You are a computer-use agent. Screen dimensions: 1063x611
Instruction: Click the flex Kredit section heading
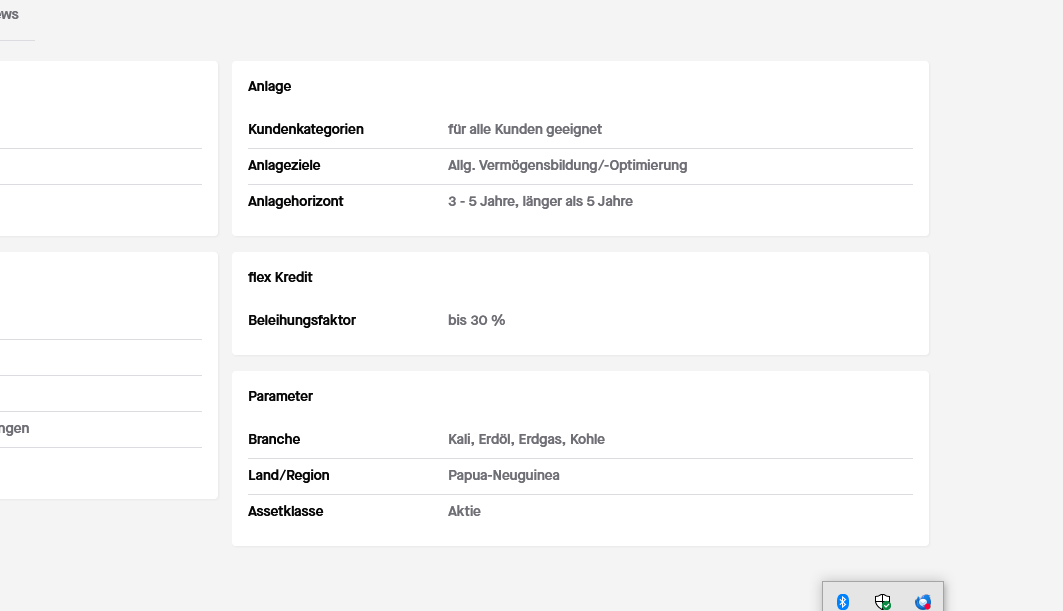pyautogui.click(x=280, y=277)
